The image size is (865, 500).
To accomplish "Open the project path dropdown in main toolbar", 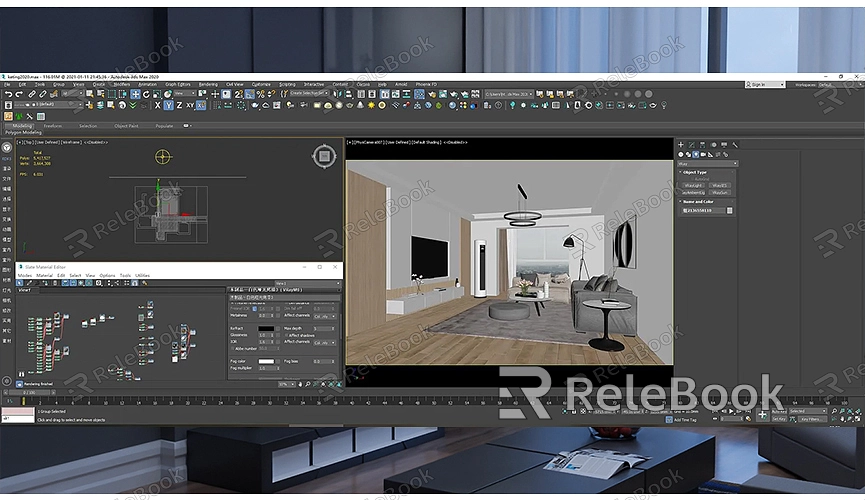I will coord(508,94).
